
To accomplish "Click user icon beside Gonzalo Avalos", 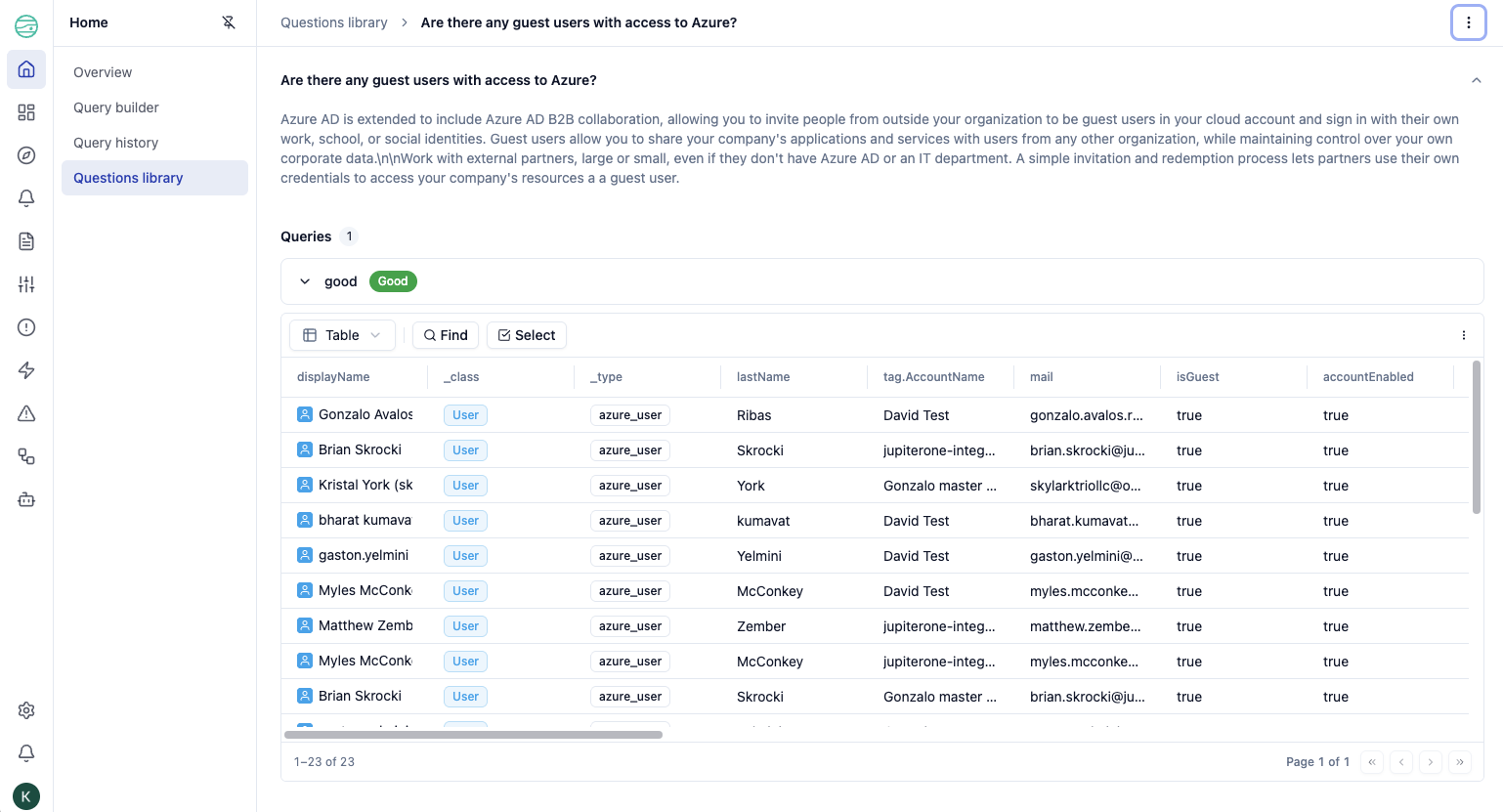I will pos(305,414).
